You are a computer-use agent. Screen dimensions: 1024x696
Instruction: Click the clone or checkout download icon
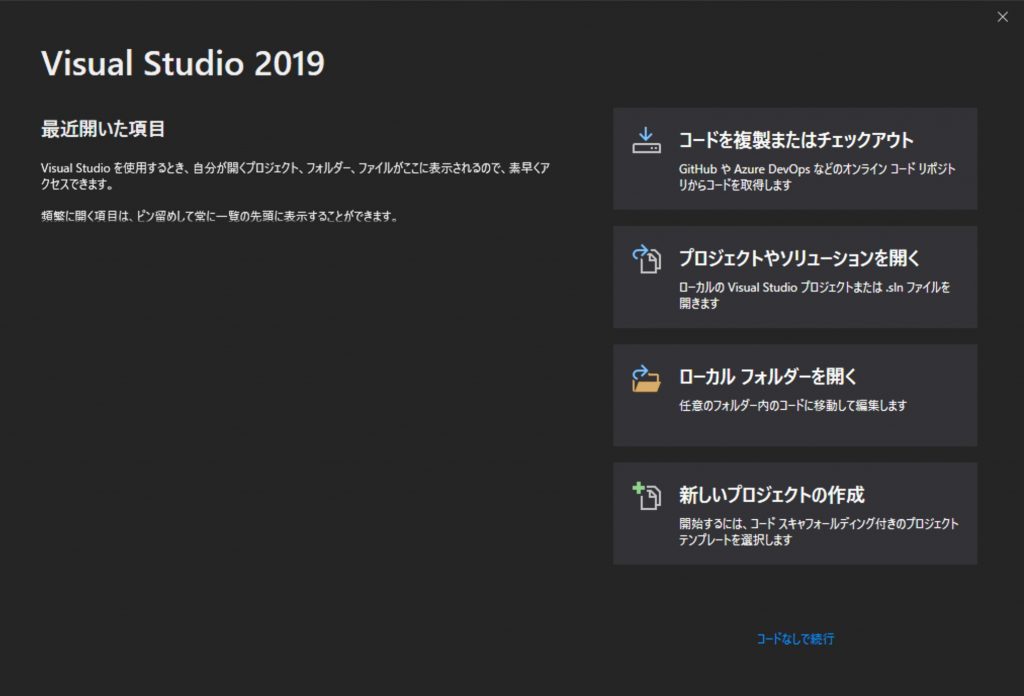click(x=646, y=140)
